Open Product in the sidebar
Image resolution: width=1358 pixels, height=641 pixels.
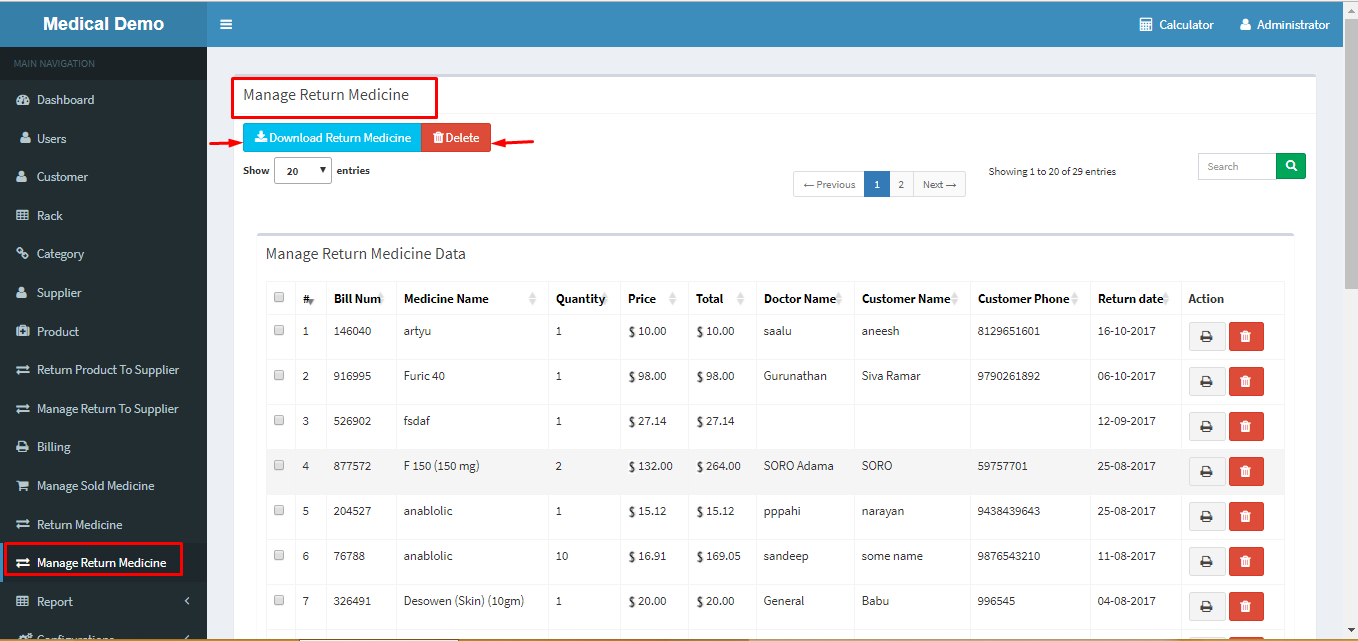tap(103, 331)
